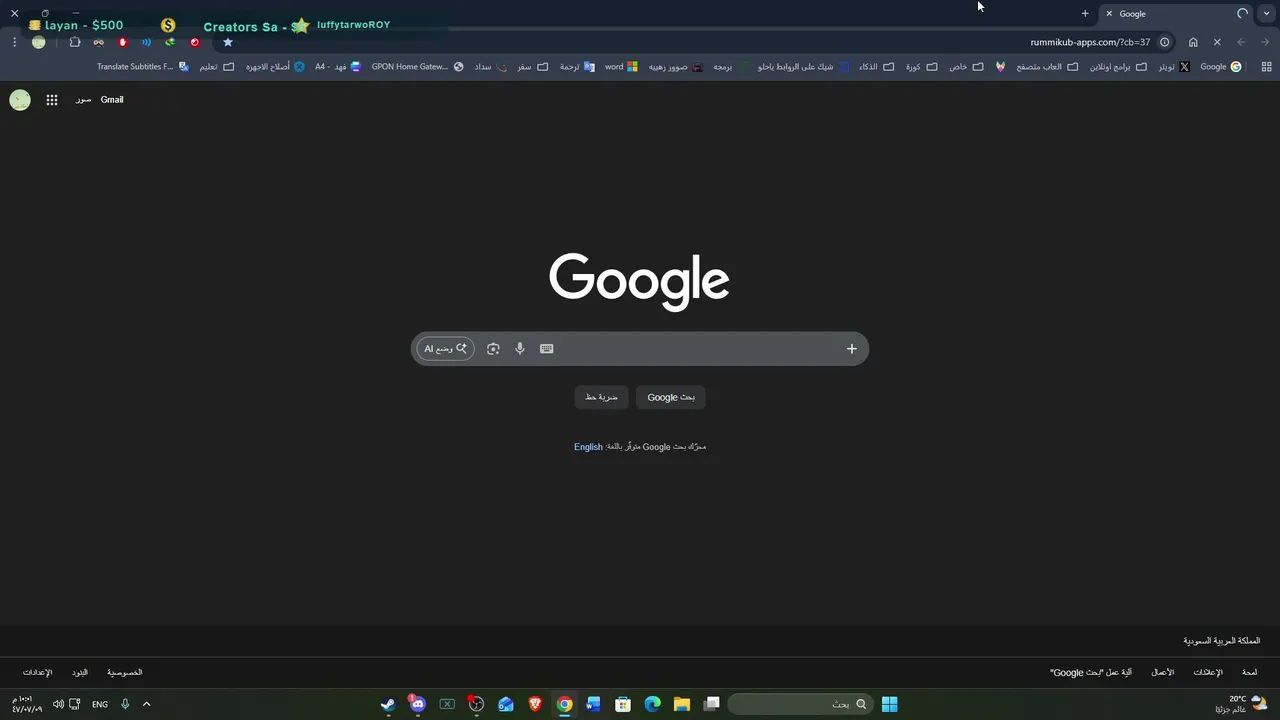
Task: Close the Google tab
Action: pos(1109,14)
